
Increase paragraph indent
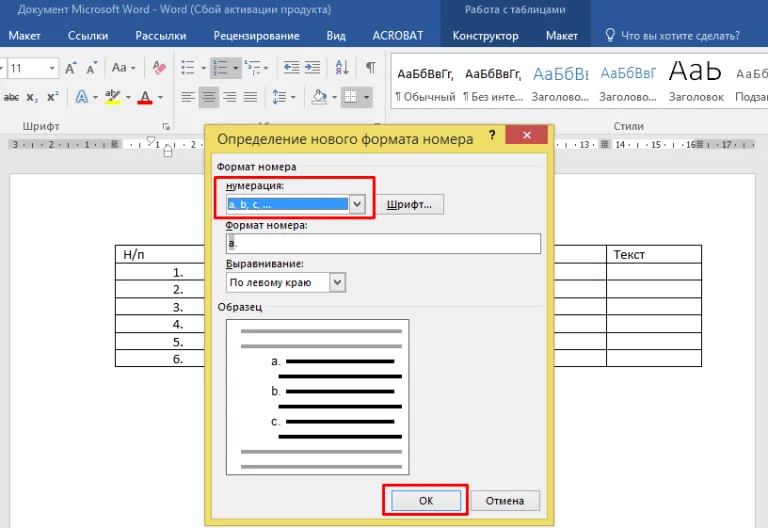(x=312, y=68)
